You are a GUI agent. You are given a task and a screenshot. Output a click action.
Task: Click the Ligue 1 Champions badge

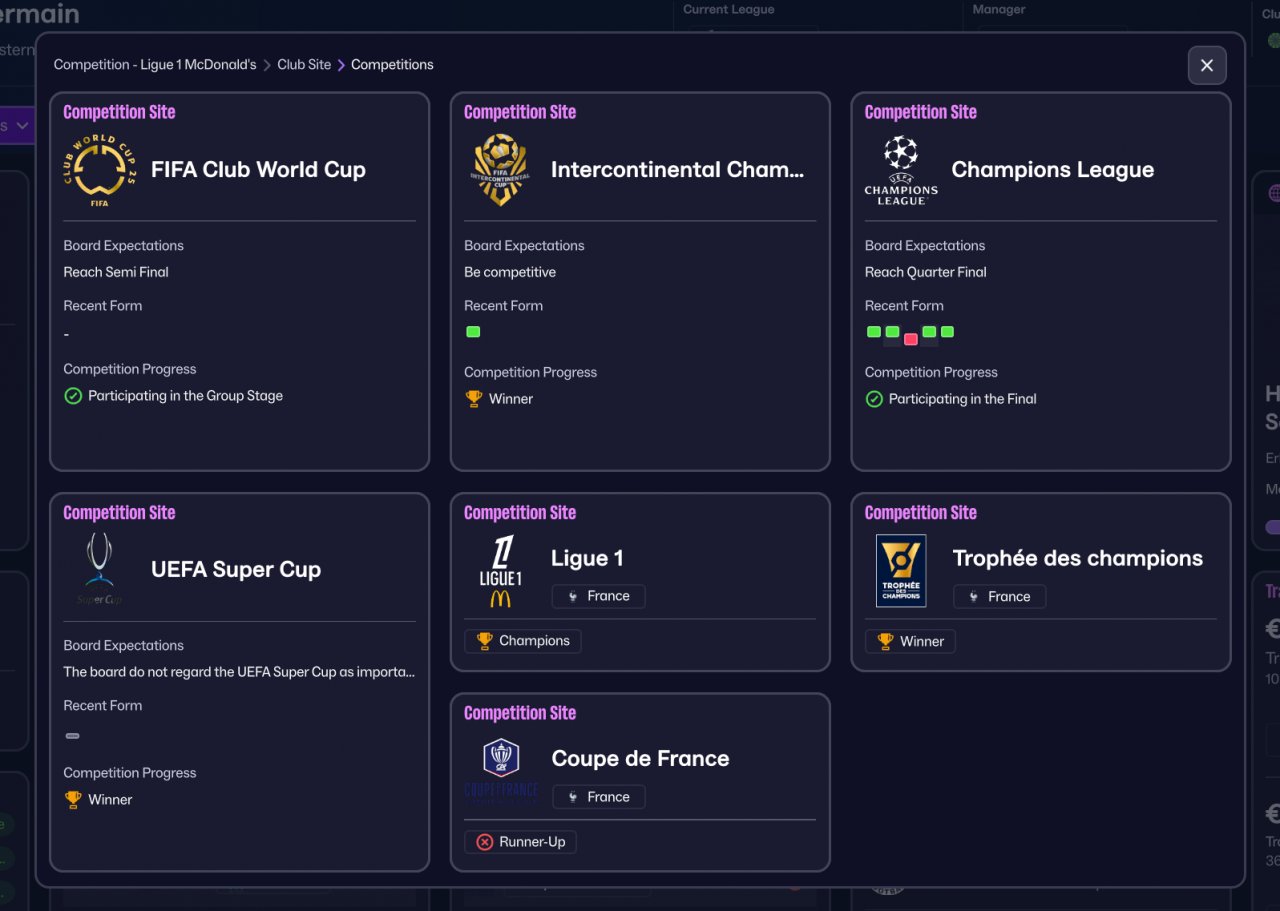point(522,641)
